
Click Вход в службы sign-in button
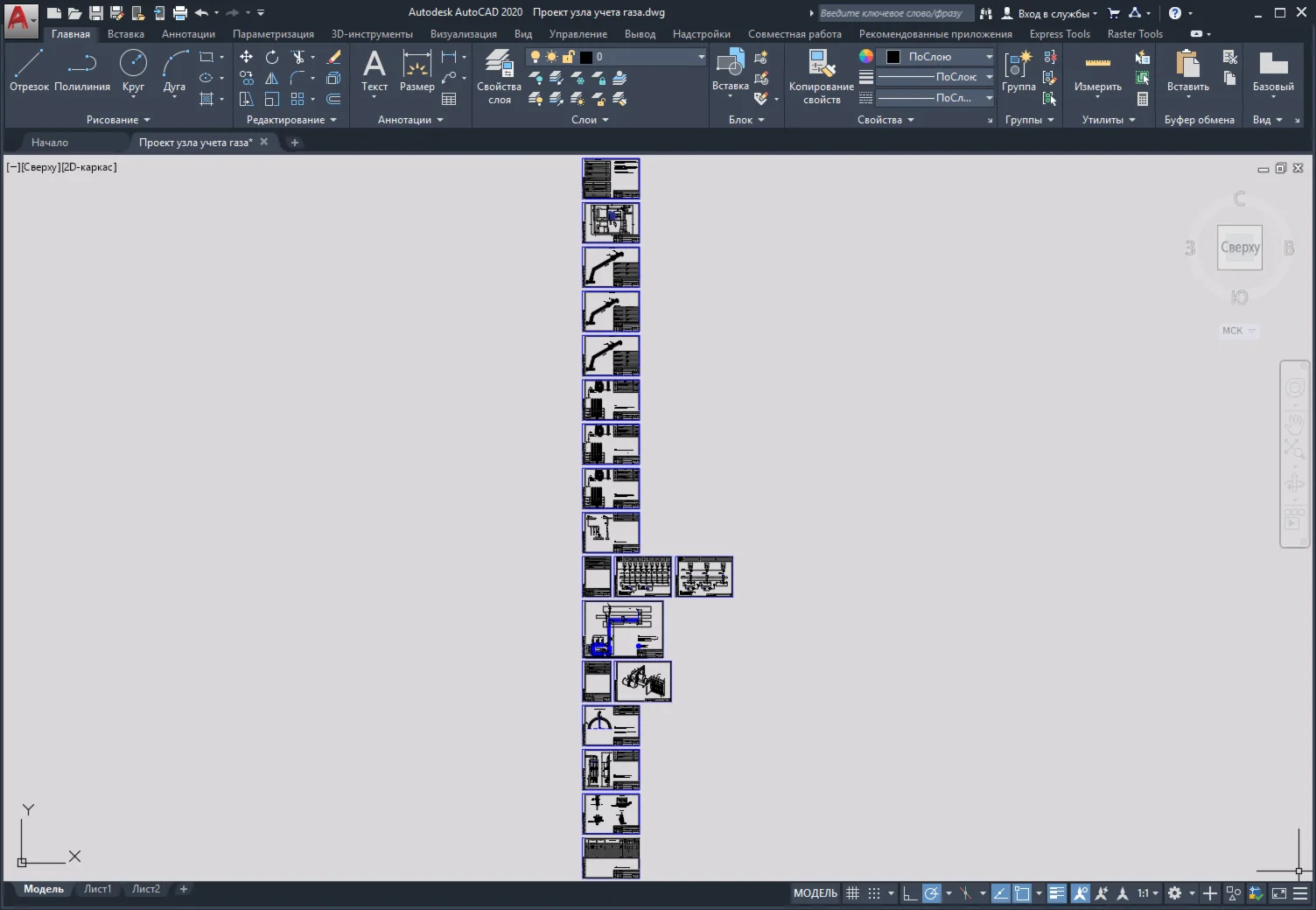coord(1049,13)
